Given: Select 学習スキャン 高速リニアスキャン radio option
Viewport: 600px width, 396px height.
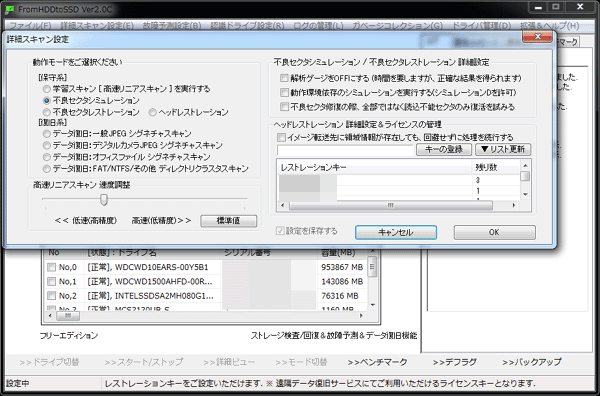Looking at the screenshot, I should pyautogui.click(x=47, y=89).
